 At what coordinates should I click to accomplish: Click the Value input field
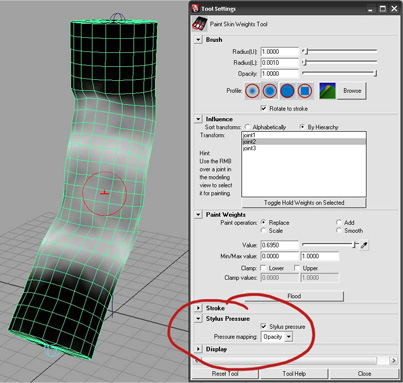[x=279, y=245]
